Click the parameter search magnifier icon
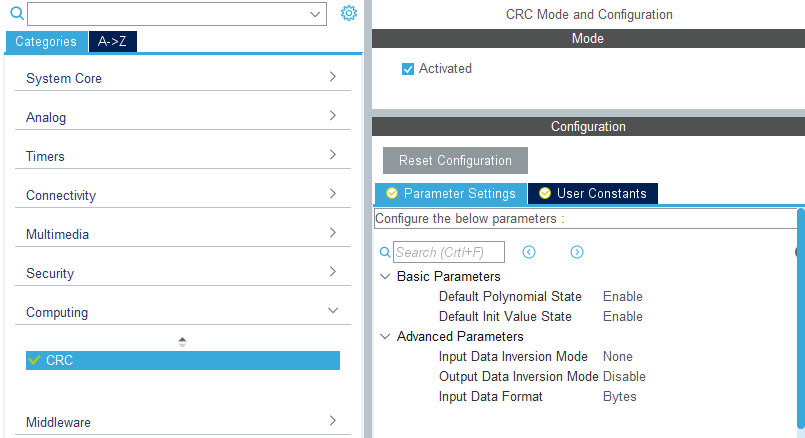The image size is (805, 438). (x=385, y=253)
